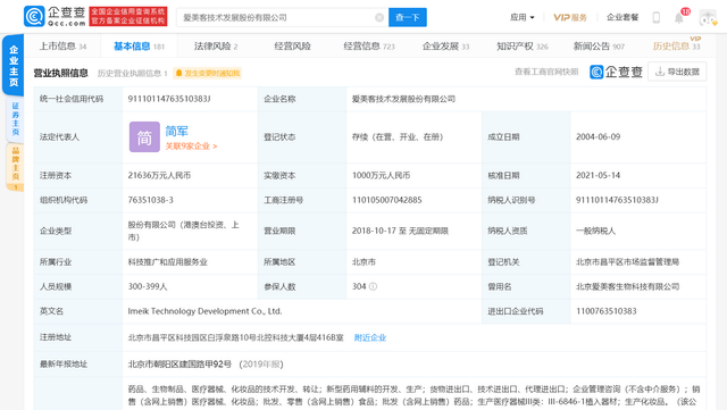Click the info icon beside 参保人数 304

click(373, 287)
